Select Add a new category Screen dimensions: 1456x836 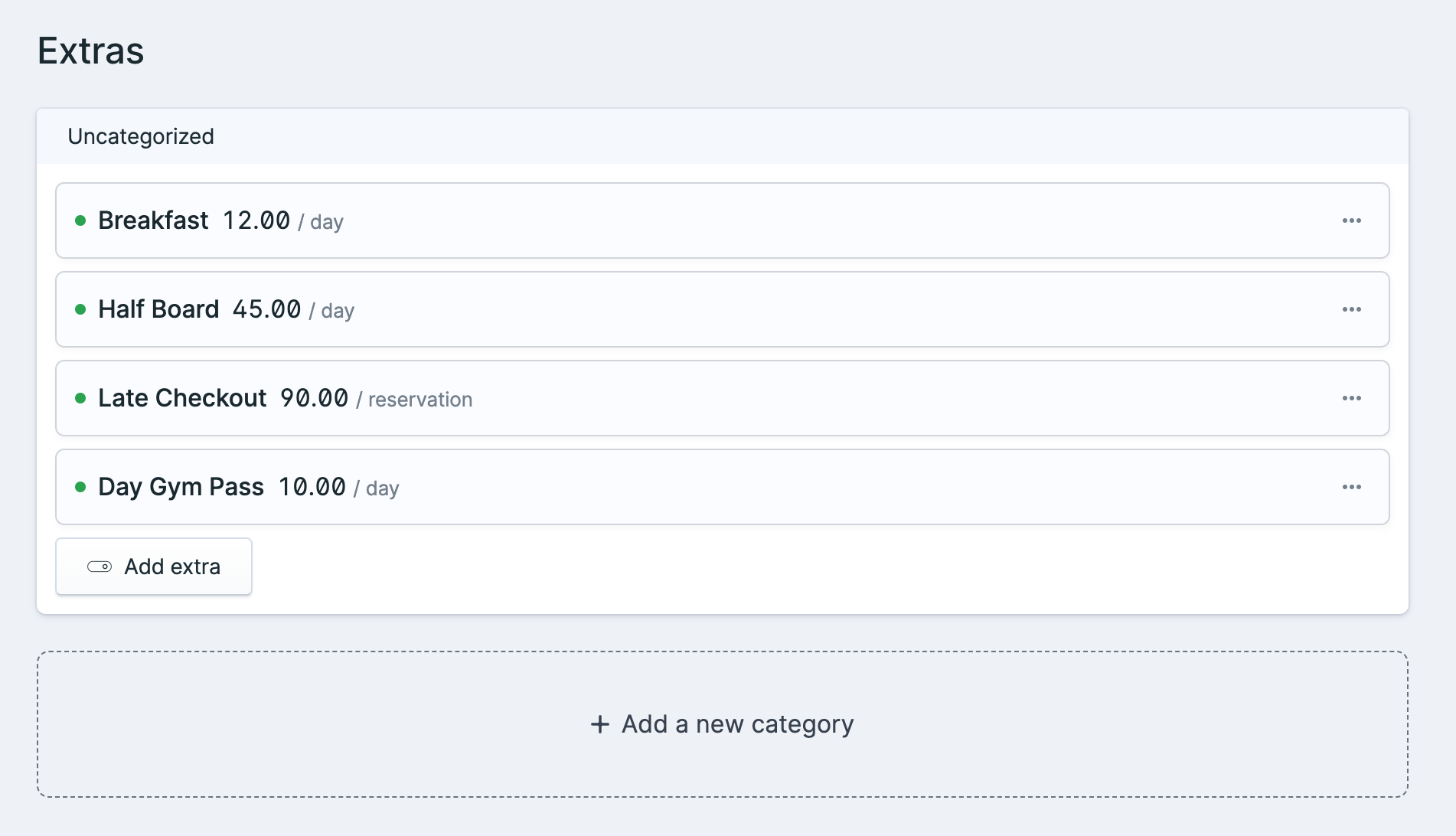(x=722, y=724)
